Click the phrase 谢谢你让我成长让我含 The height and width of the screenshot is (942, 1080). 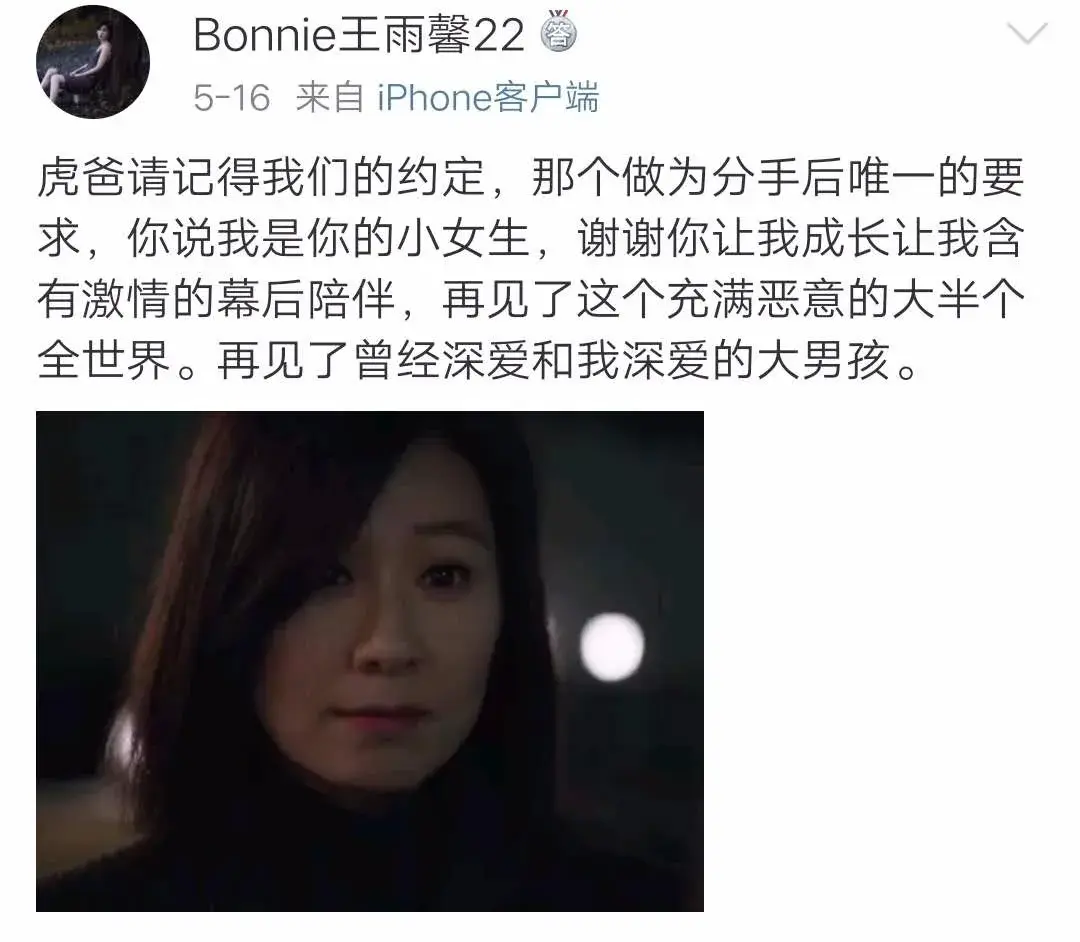800,239
